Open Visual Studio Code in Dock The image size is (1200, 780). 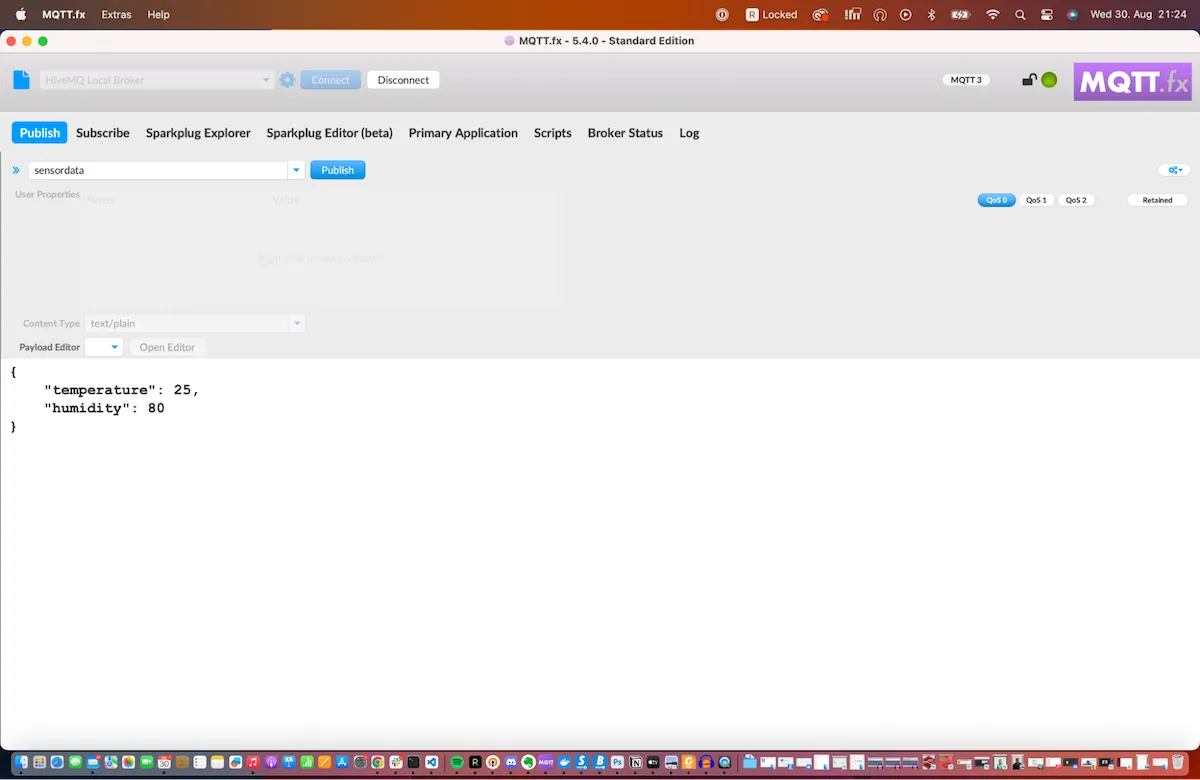[x=432, y=762]
